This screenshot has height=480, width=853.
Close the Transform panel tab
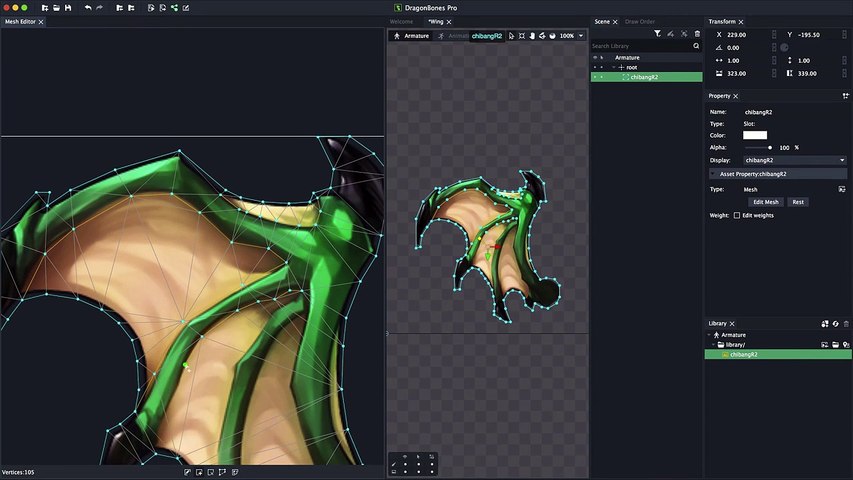coord(741,22)
